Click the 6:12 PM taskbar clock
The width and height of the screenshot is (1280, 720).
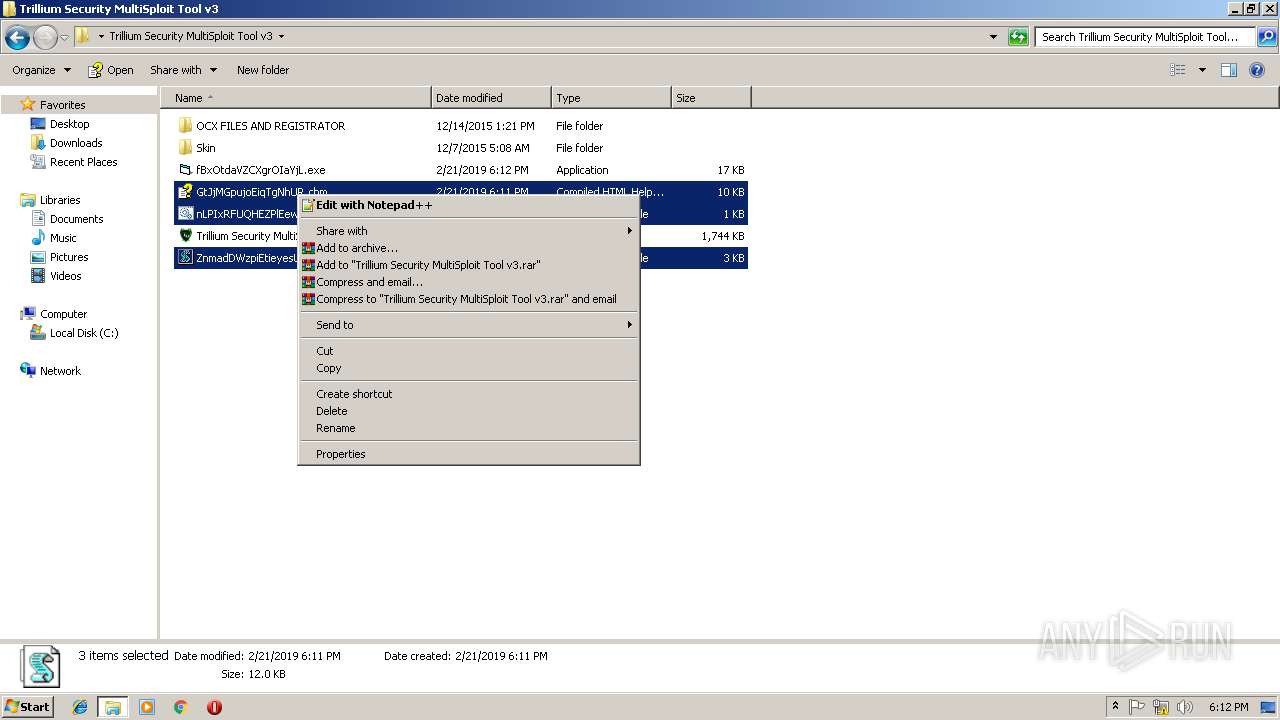(x=1228, y=707)
